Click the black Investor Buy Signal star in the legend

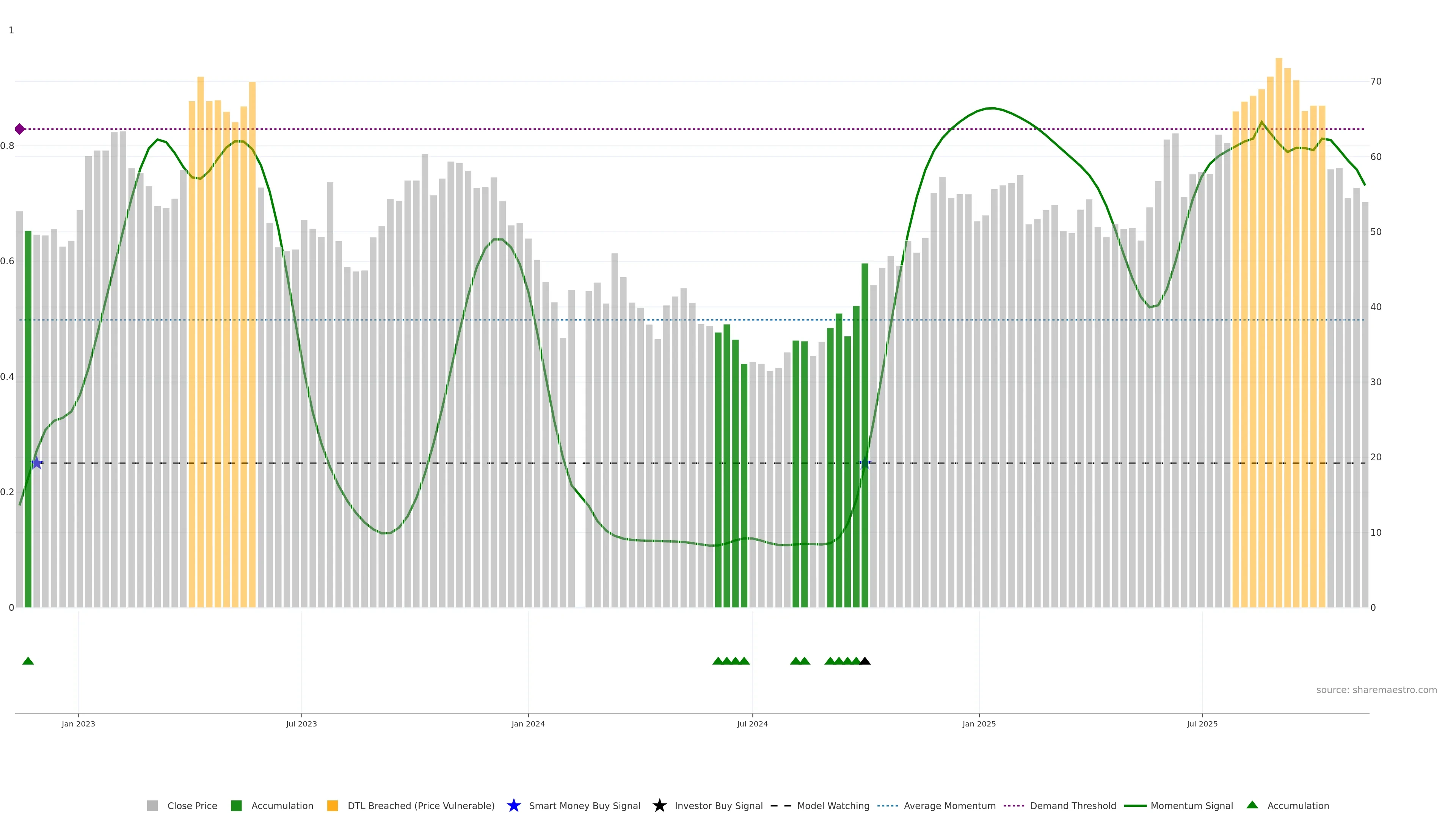click(659, 805)
